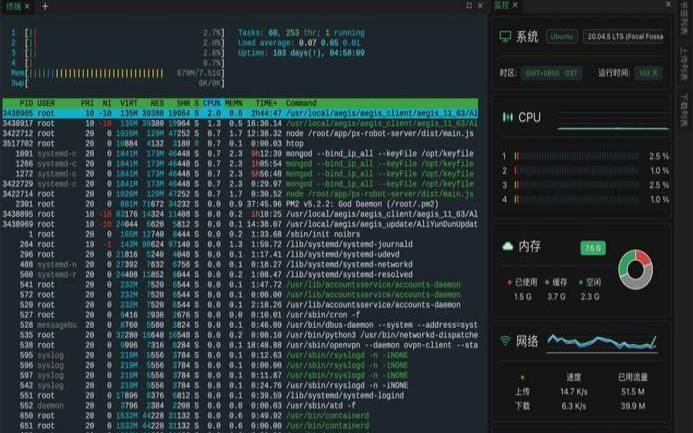Select systemd-logind process row

click(x=240, y=395)
